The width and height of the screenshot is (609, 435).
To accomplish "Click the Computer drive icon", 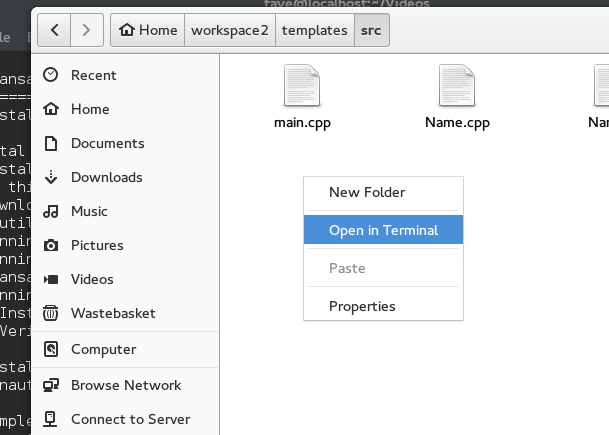I will (x=51, y=349).
